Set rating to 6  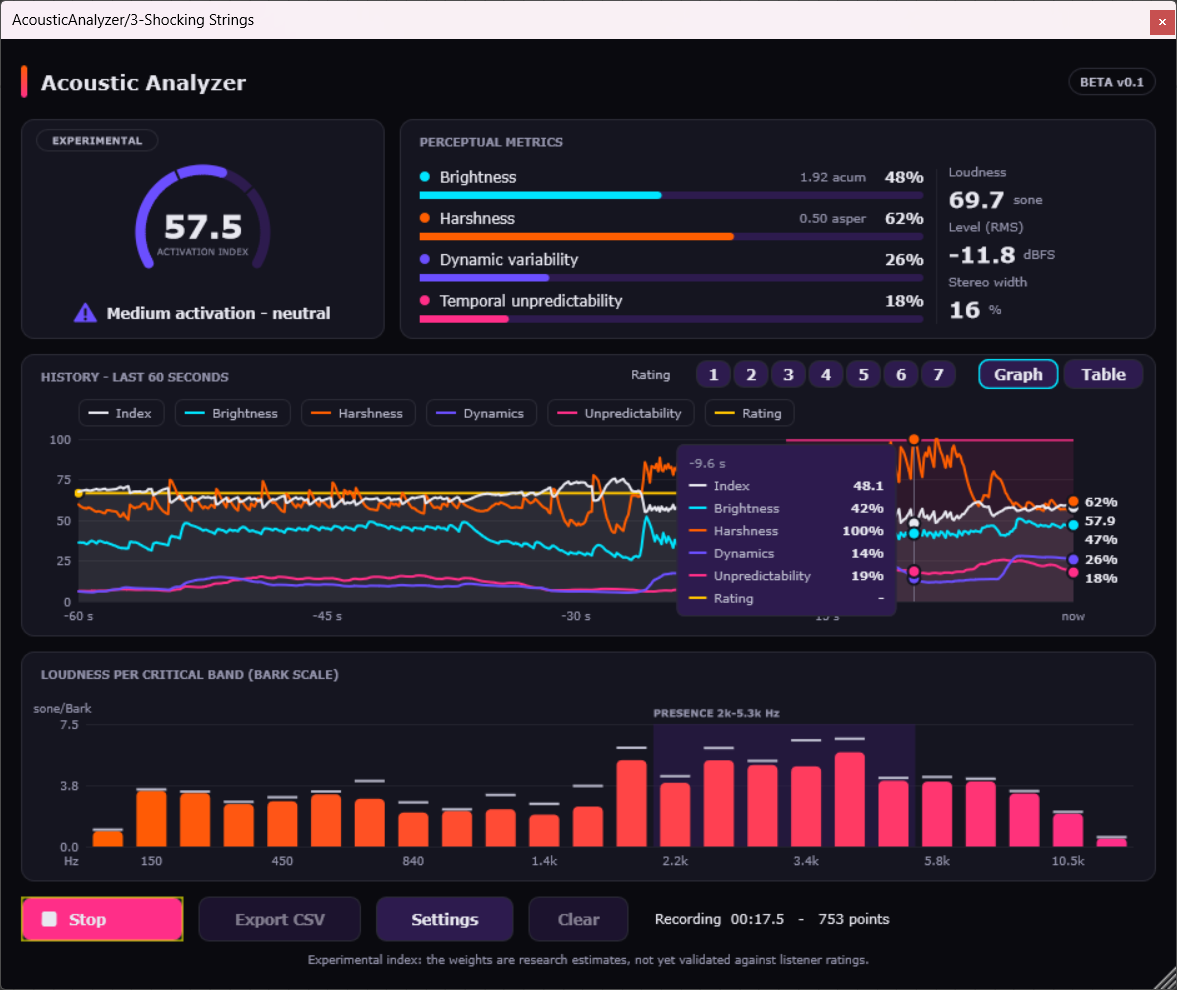[x=901, y=375]
